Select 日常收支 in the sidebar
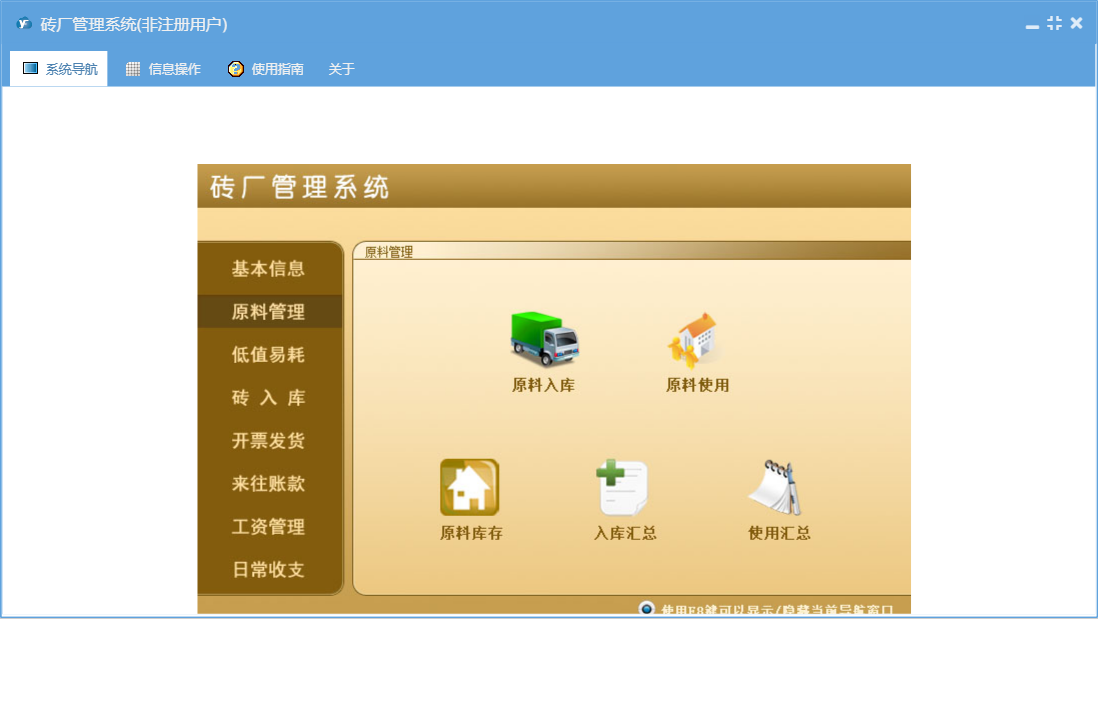1098x728 pixels. point(269,570)
